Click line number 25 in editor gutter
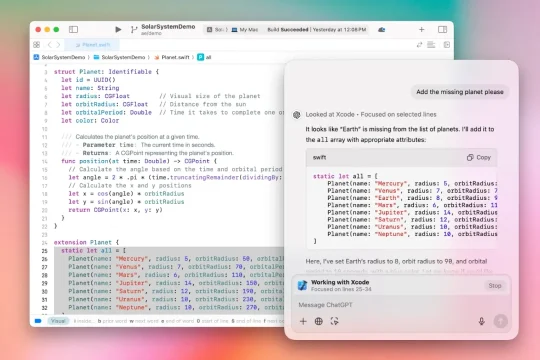This screenshot has width=540, height=360. 44,251
